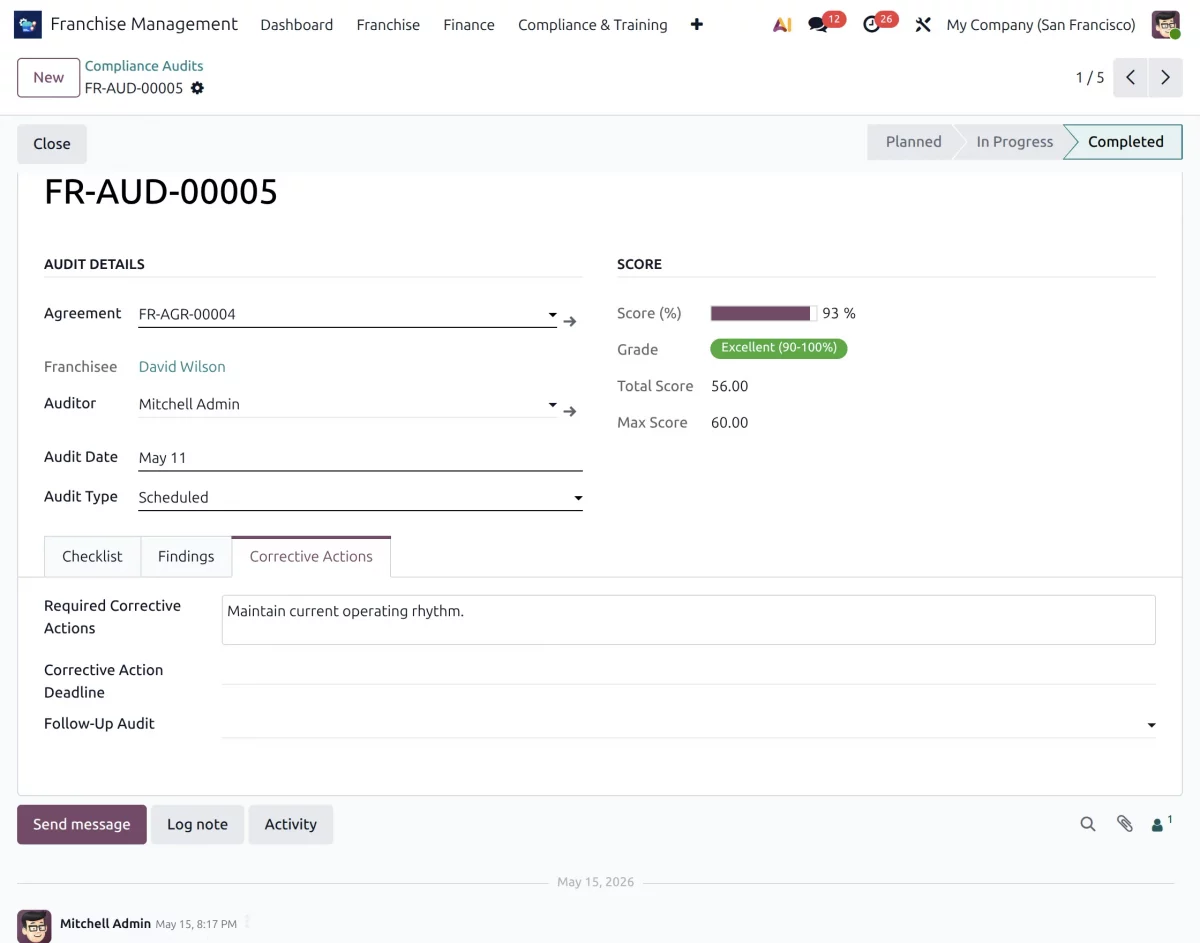Click Corrective Action Deadline field
1200x943 pixels.
(x=688, y=671)
